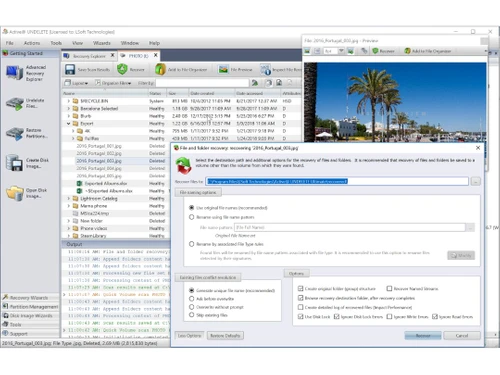Click the Inspect File Record icon
This screenshot has width=500, height=375.
point(265,69)
